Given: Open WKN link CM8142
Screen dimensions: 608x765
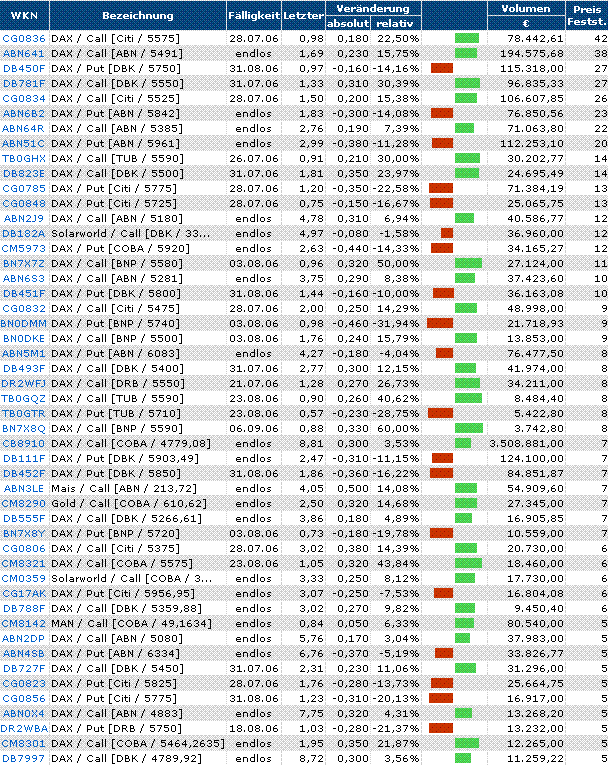Looking at the screenshot, I should tap(24, 624).
